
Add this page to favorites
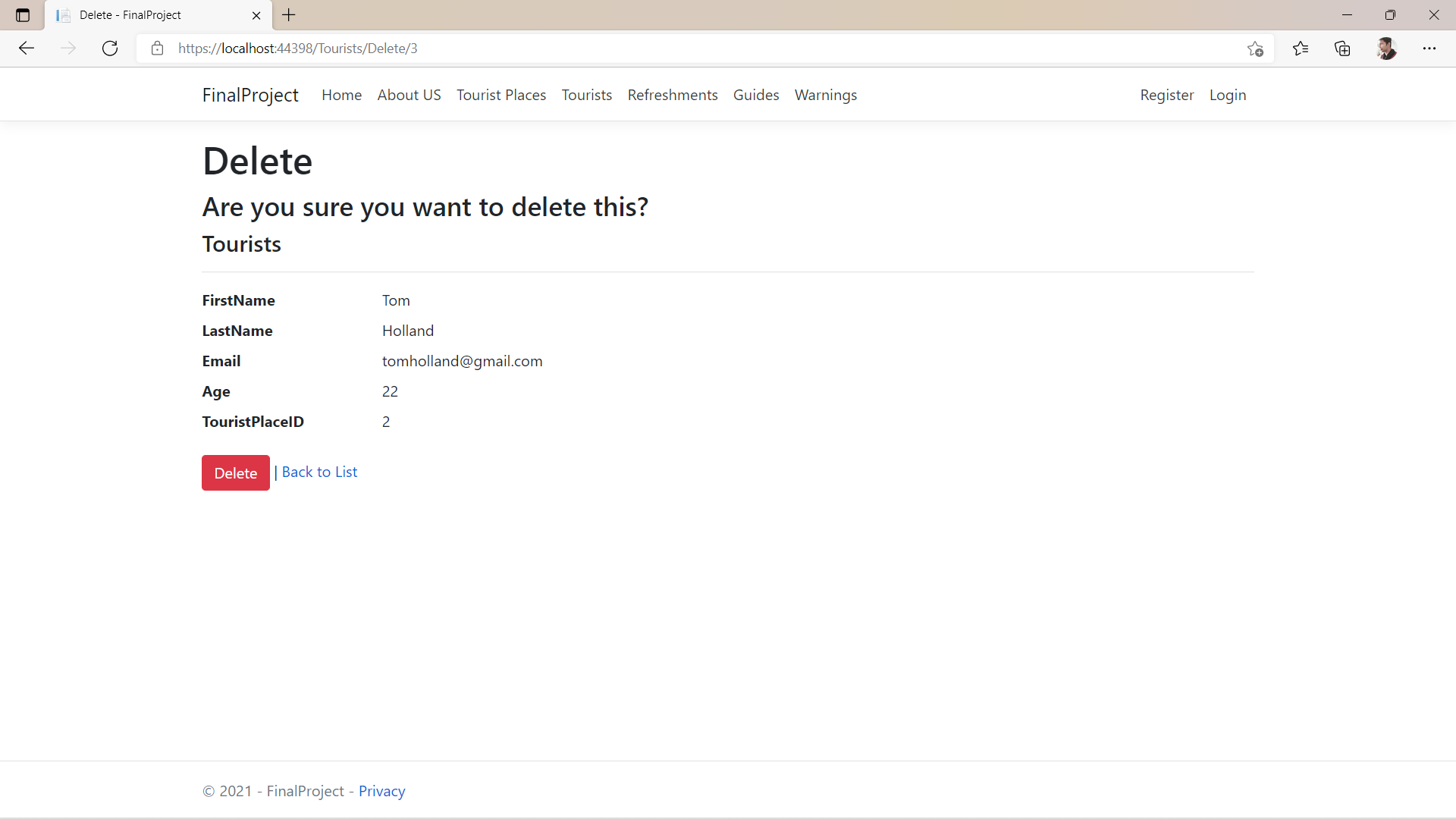click(x=1255, y=48)
